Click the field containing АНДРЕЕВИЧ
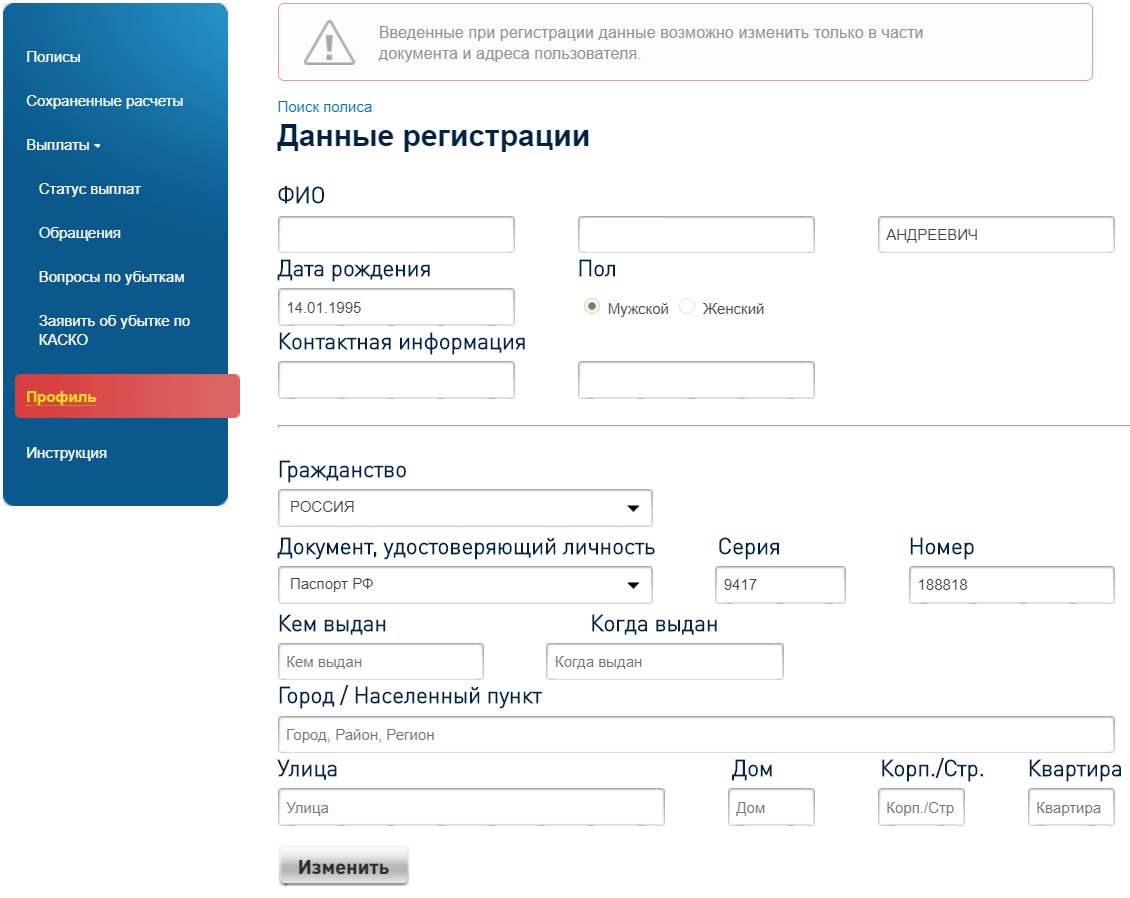The height and width of the screenshot is (898, 1130). pyautogui.click(x=996, y=235)
